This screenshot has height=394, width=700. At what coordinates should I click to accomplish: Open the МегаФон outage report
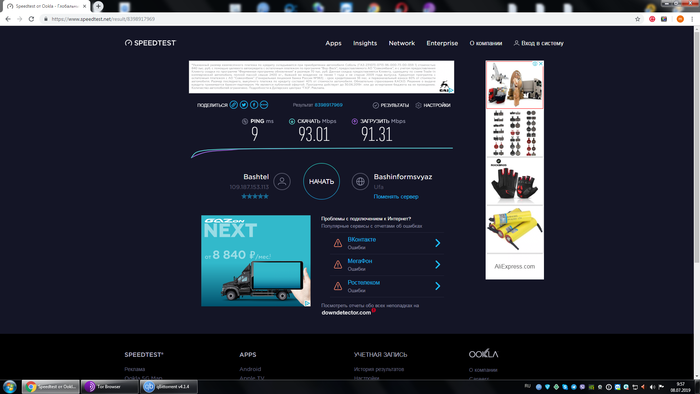[x=359, y=261]
